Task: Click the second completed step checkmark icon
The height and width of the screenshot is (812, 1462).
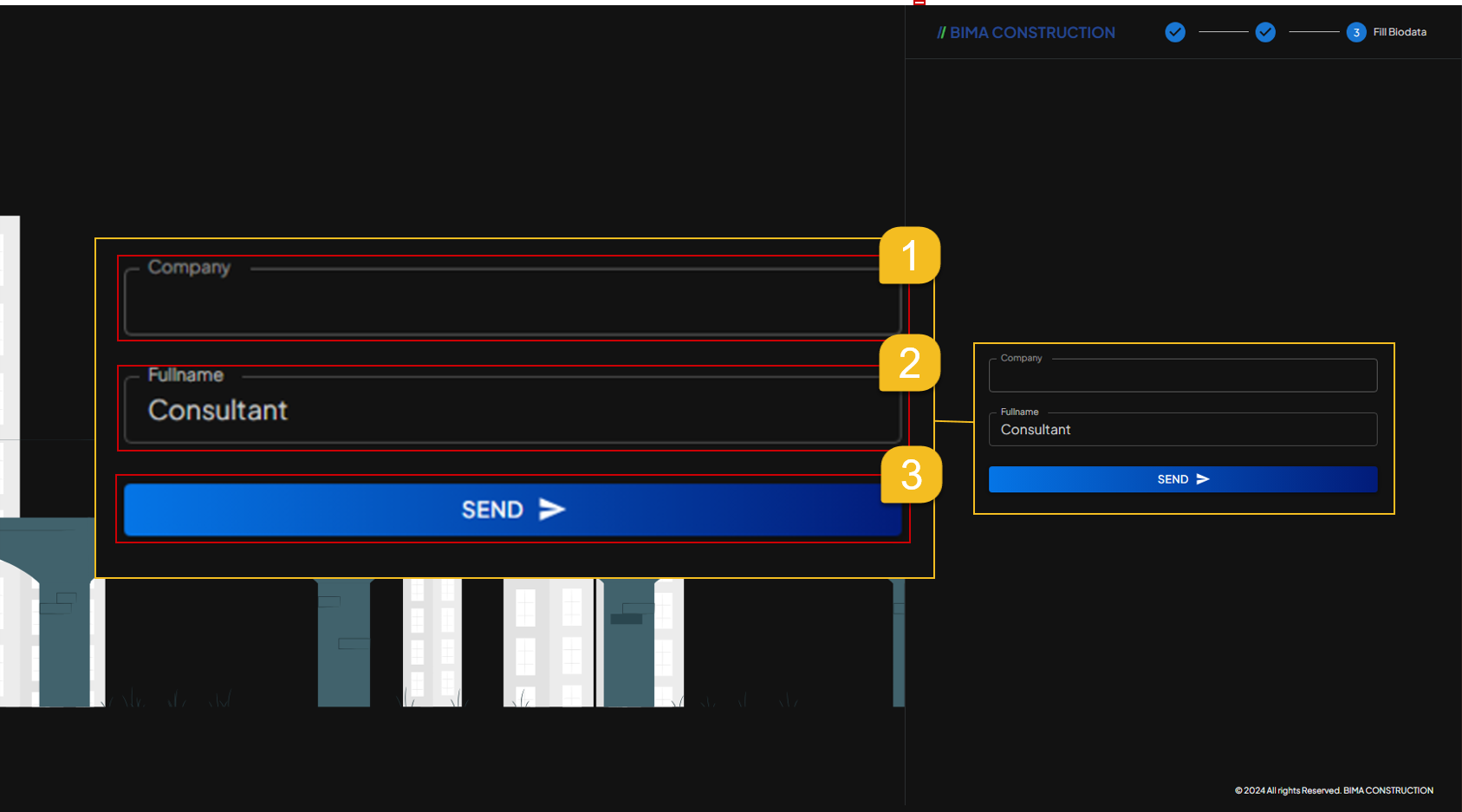Action: (x=1265, y=32)
